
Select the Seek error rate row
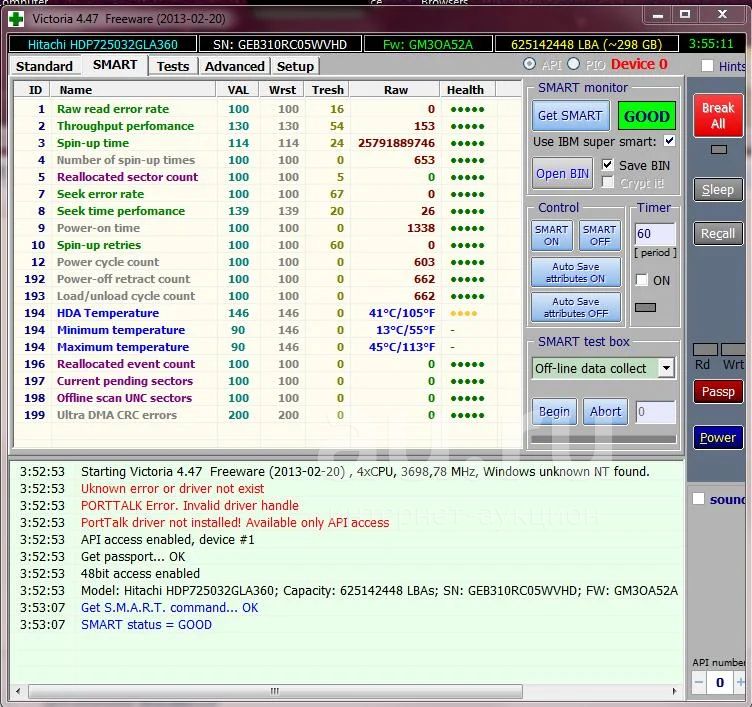(268, 194)
